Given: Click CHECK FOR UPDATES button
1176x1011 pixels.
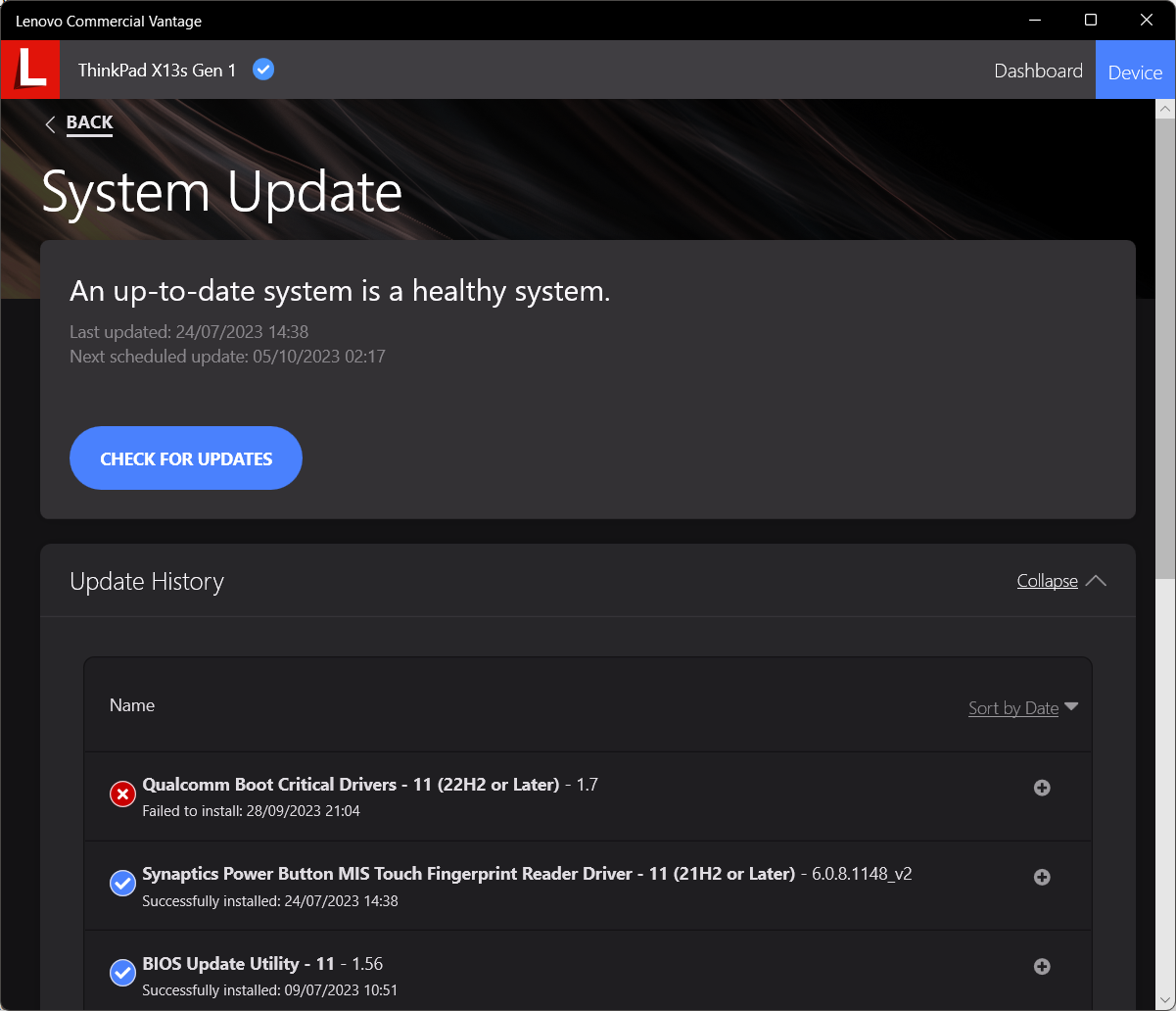Looking at the screenshot, I should pyautogui.click(x=186, y=457).
